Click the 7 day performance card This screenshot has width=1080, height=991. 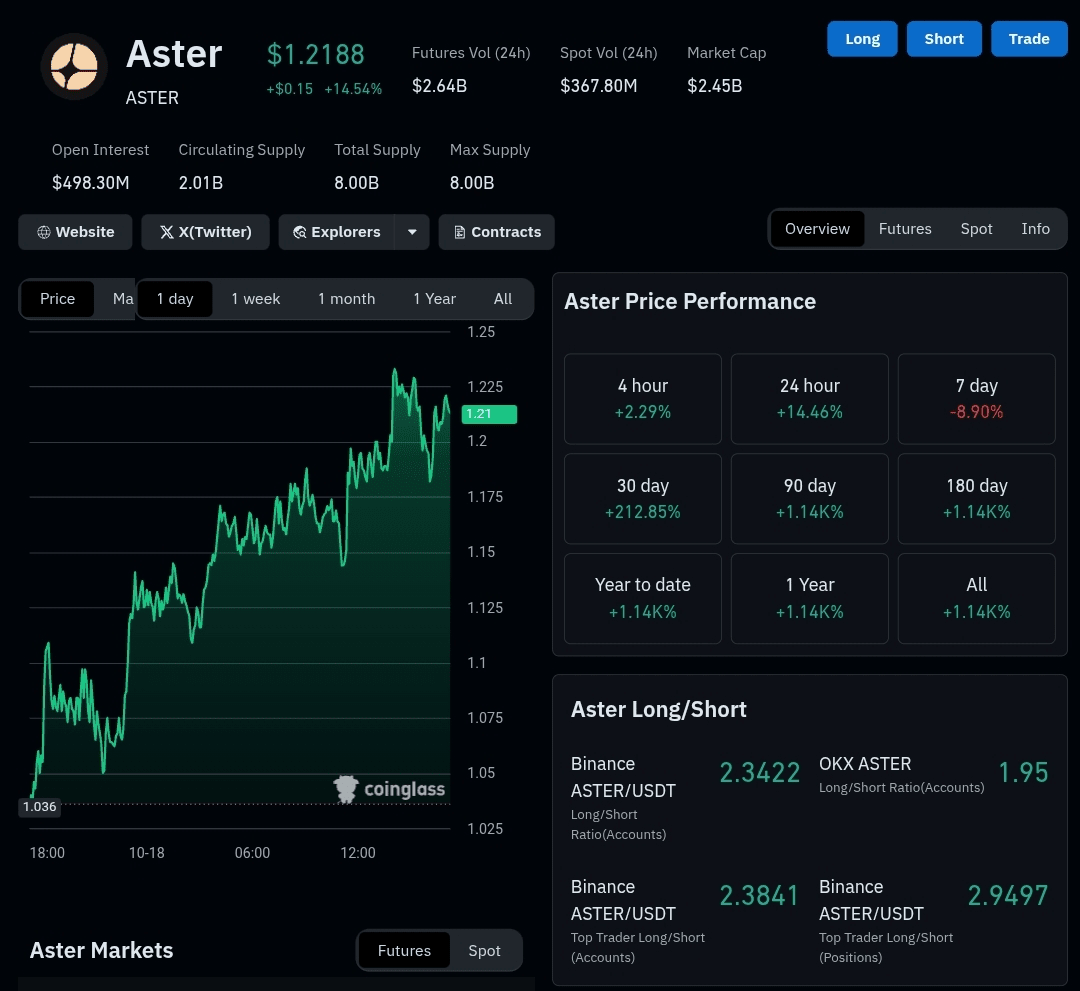977,399
